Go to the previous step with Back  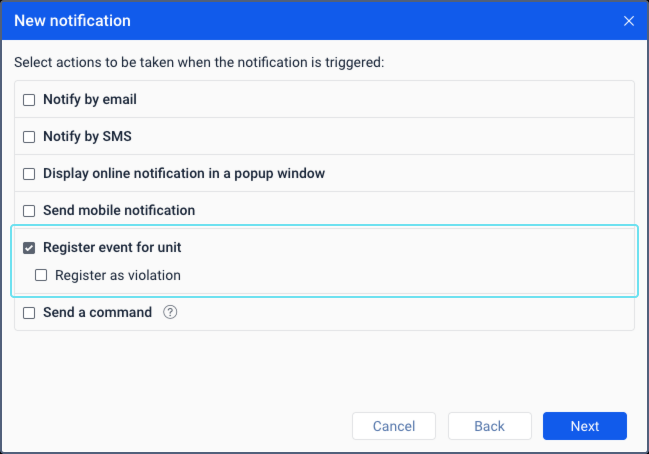point(489,426)
